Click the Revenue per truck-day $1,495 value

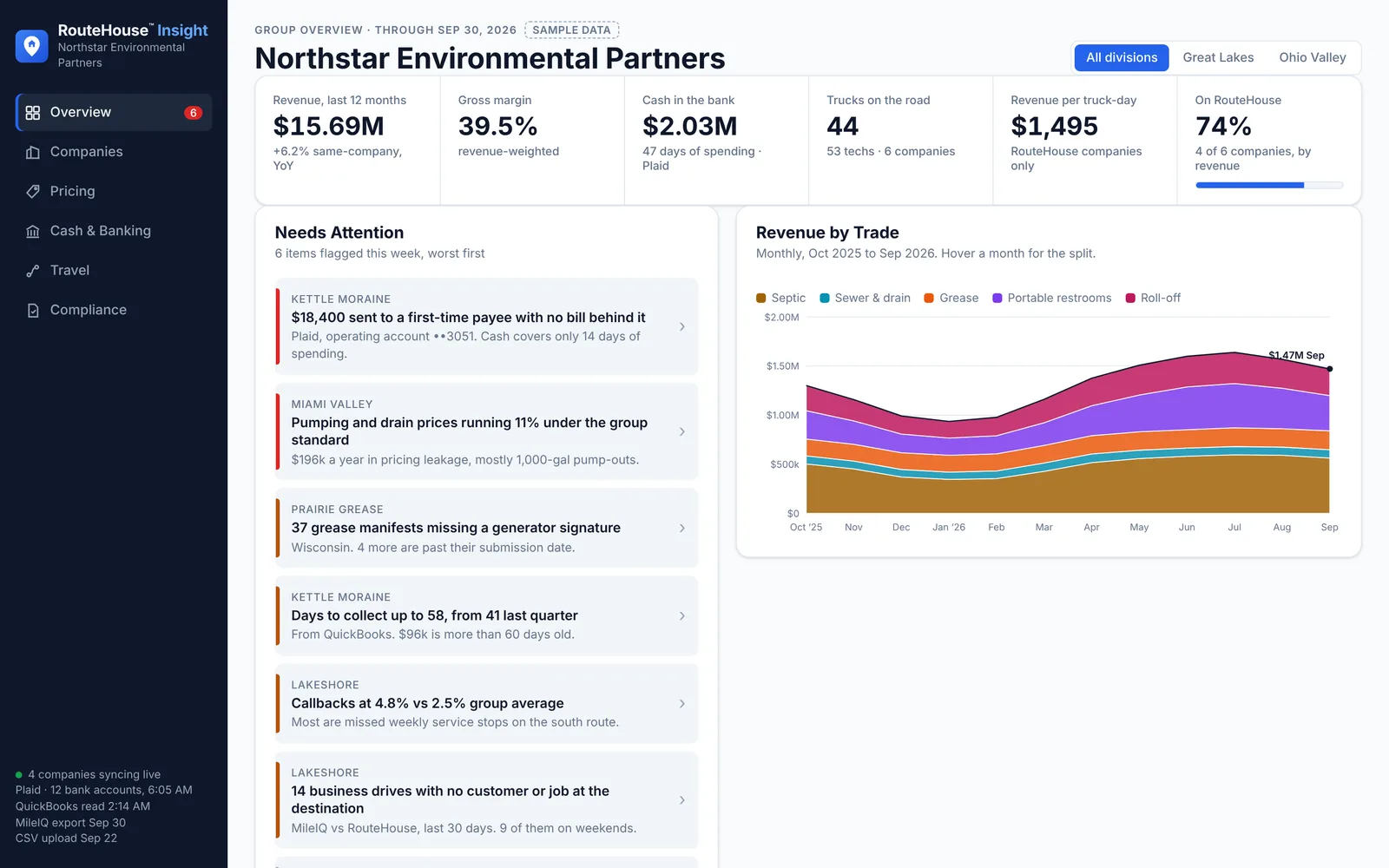click(x=1055, y=127)
